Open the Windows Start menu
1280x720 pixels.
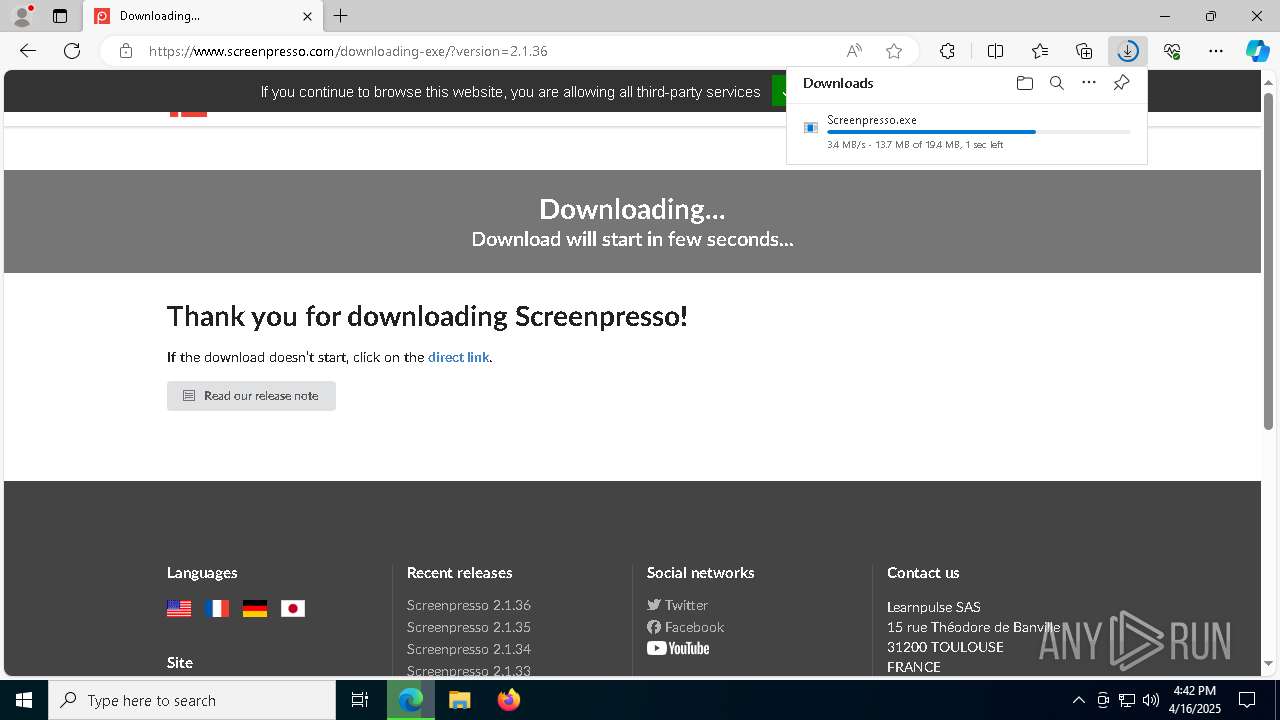tap(24, 700)
